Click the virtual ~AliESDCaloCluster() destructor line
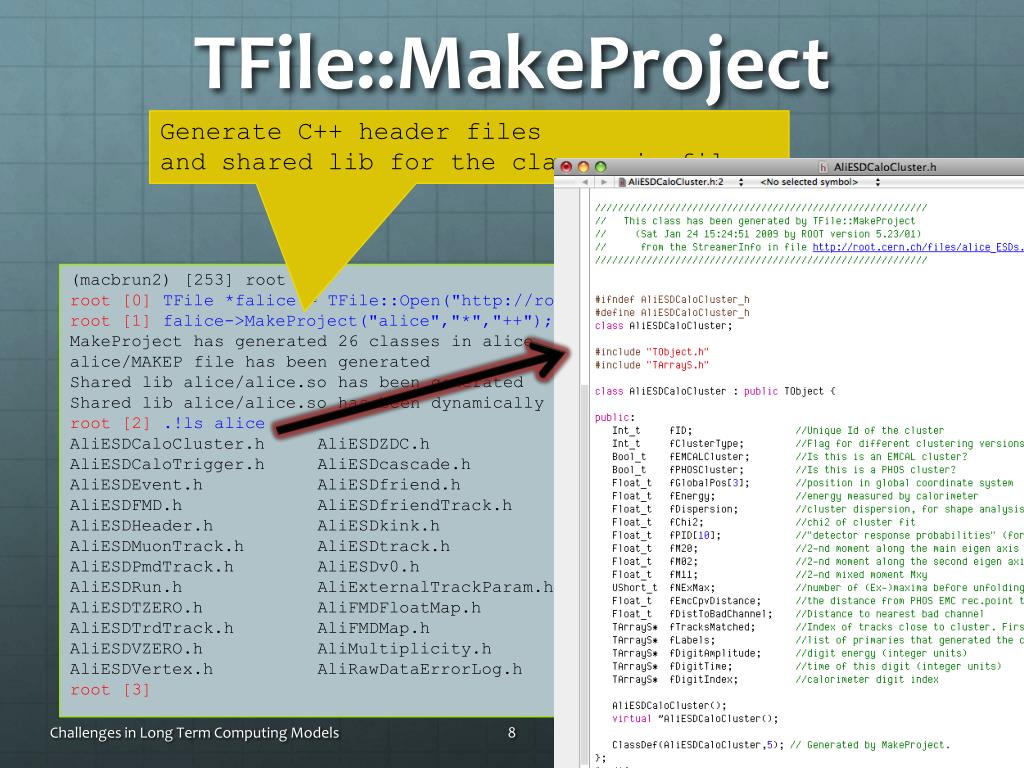Viewport: 1024px width, 768px height. click(x=695, y=719)
